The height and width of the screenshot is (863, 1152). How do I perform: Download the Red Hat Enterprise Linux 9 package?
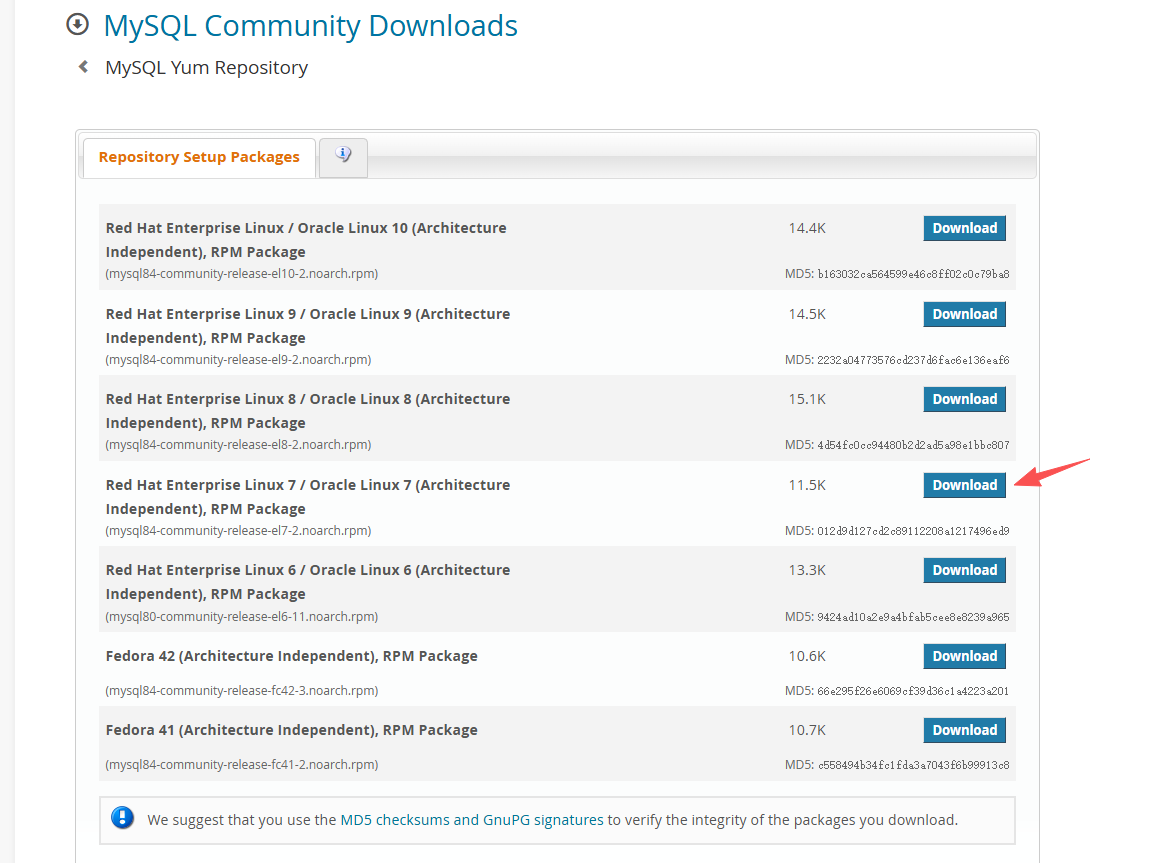click(x=965, y=314)
